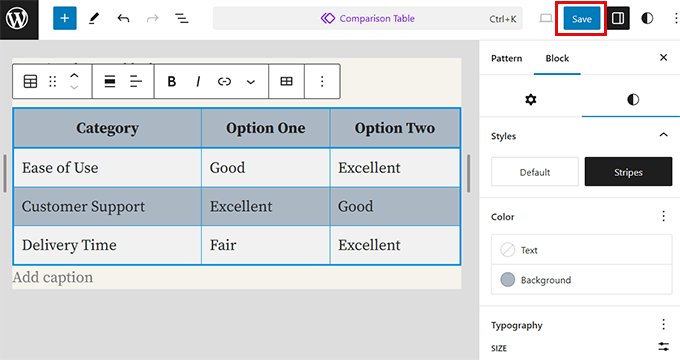Viewport: 680px width, 360px height.
Task: Open Document Overview list view
Action: 181,18
